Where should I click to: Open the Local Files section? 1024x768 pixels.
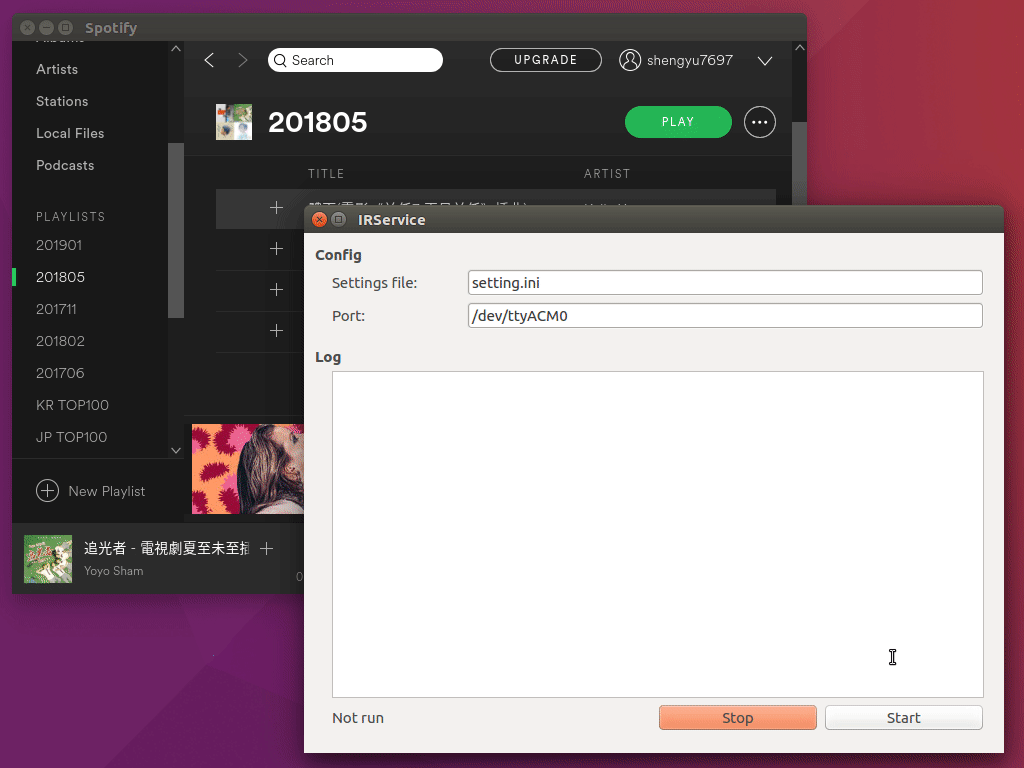pos(70,133)
